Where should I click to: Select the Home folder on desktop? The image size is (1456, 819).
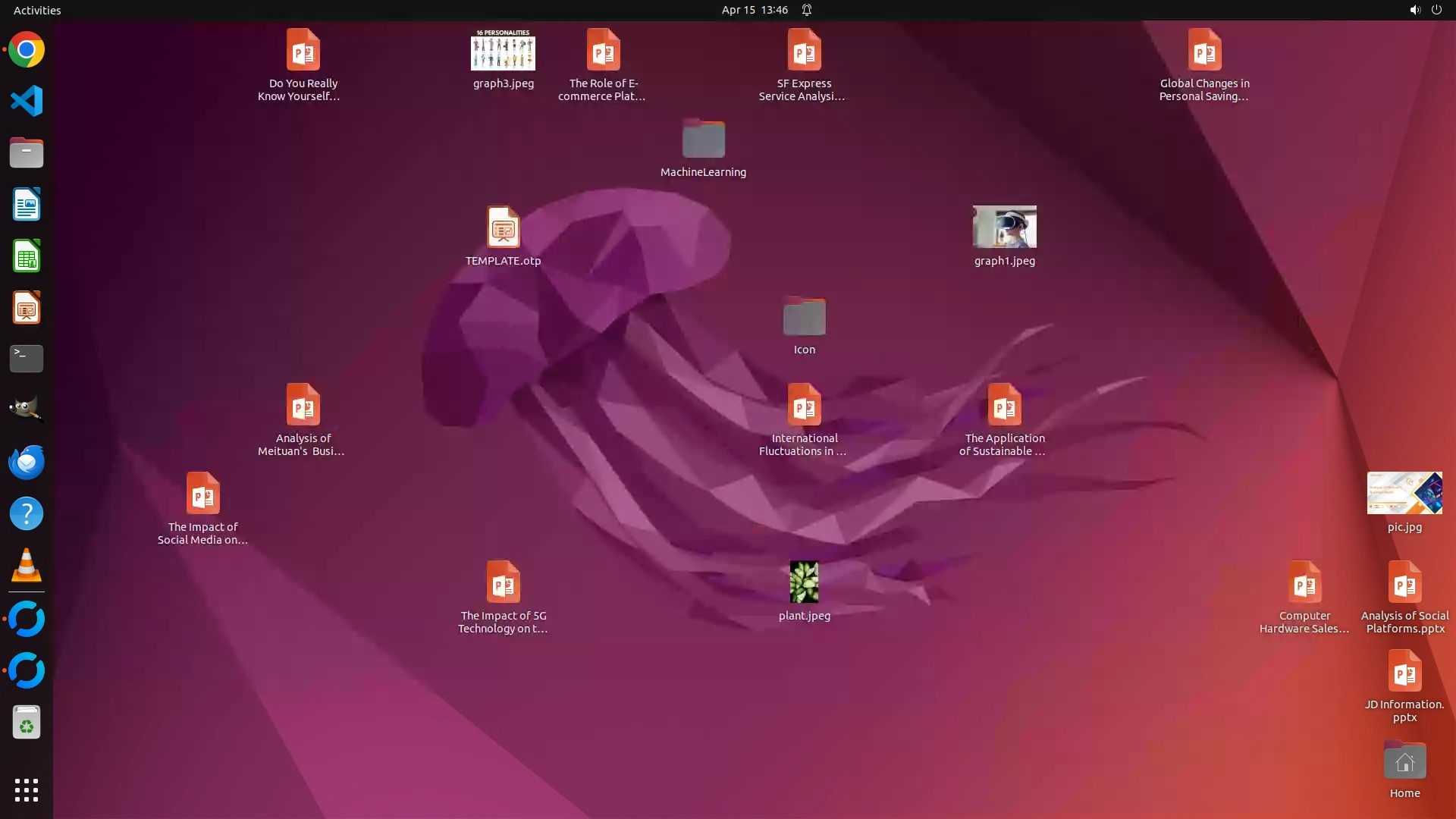coord(1404,761)
